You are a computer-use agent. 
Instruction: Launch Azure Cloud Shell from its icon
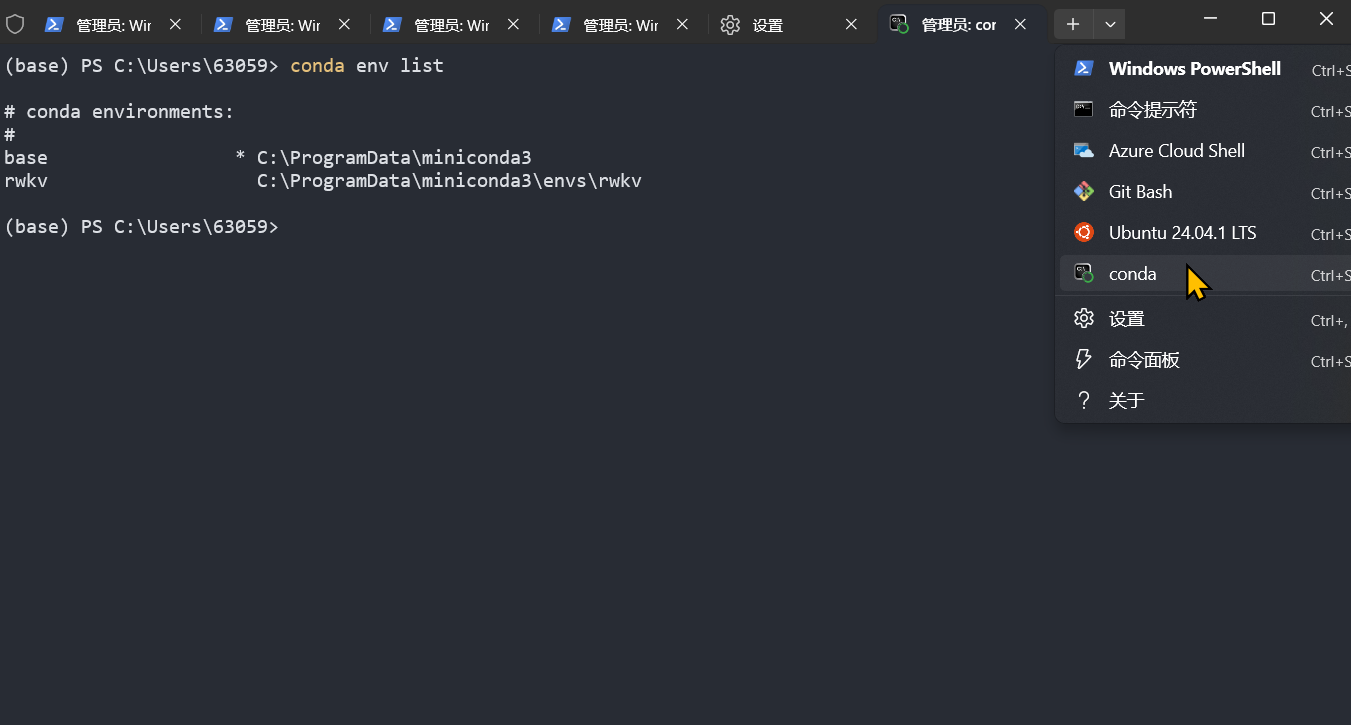pyautogui.click(x=1083, y=151)
